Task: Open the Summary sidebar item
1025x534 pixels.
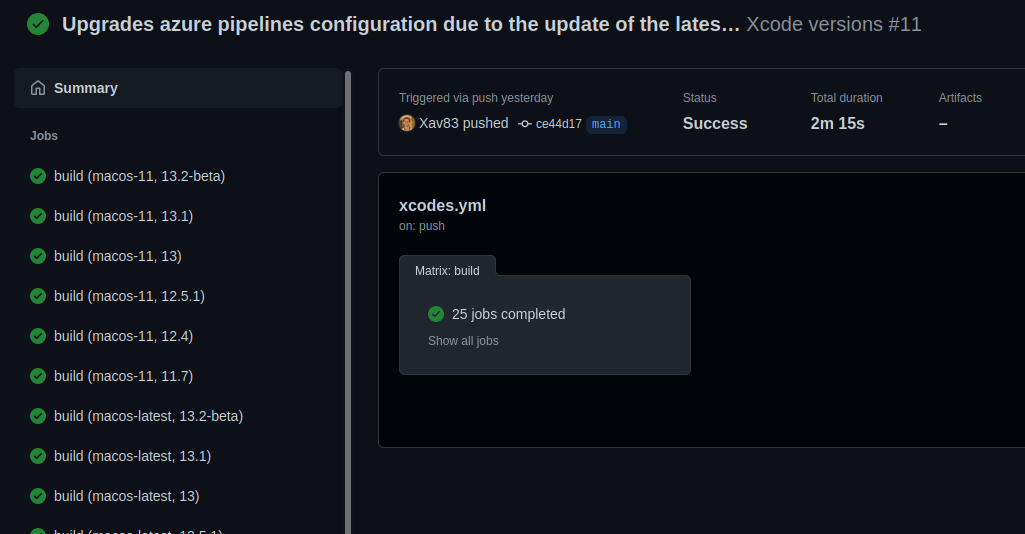Action: coord(177,88)
